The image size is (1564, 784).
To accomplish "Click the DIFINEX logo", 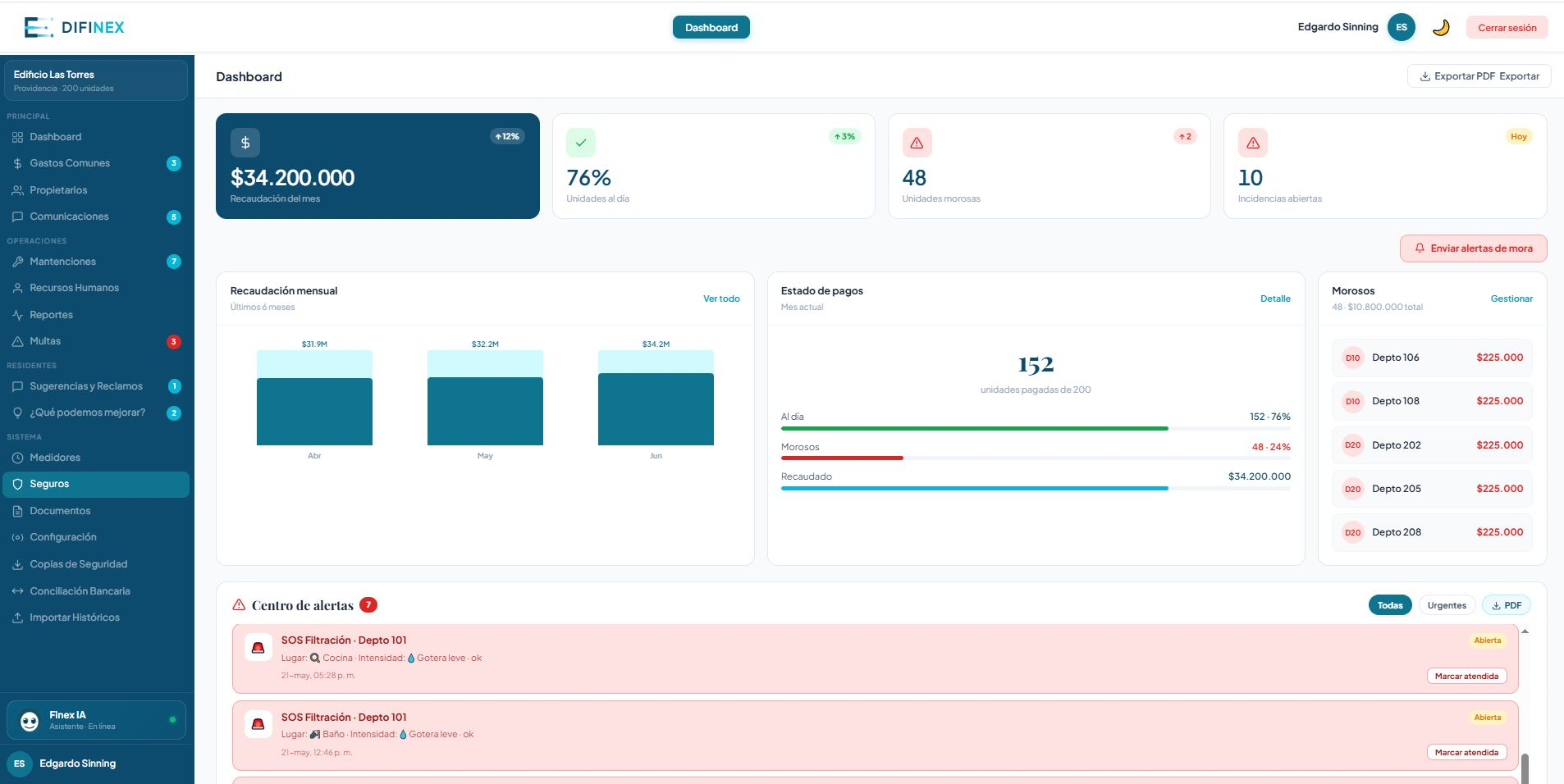I will tap(74, 27).
